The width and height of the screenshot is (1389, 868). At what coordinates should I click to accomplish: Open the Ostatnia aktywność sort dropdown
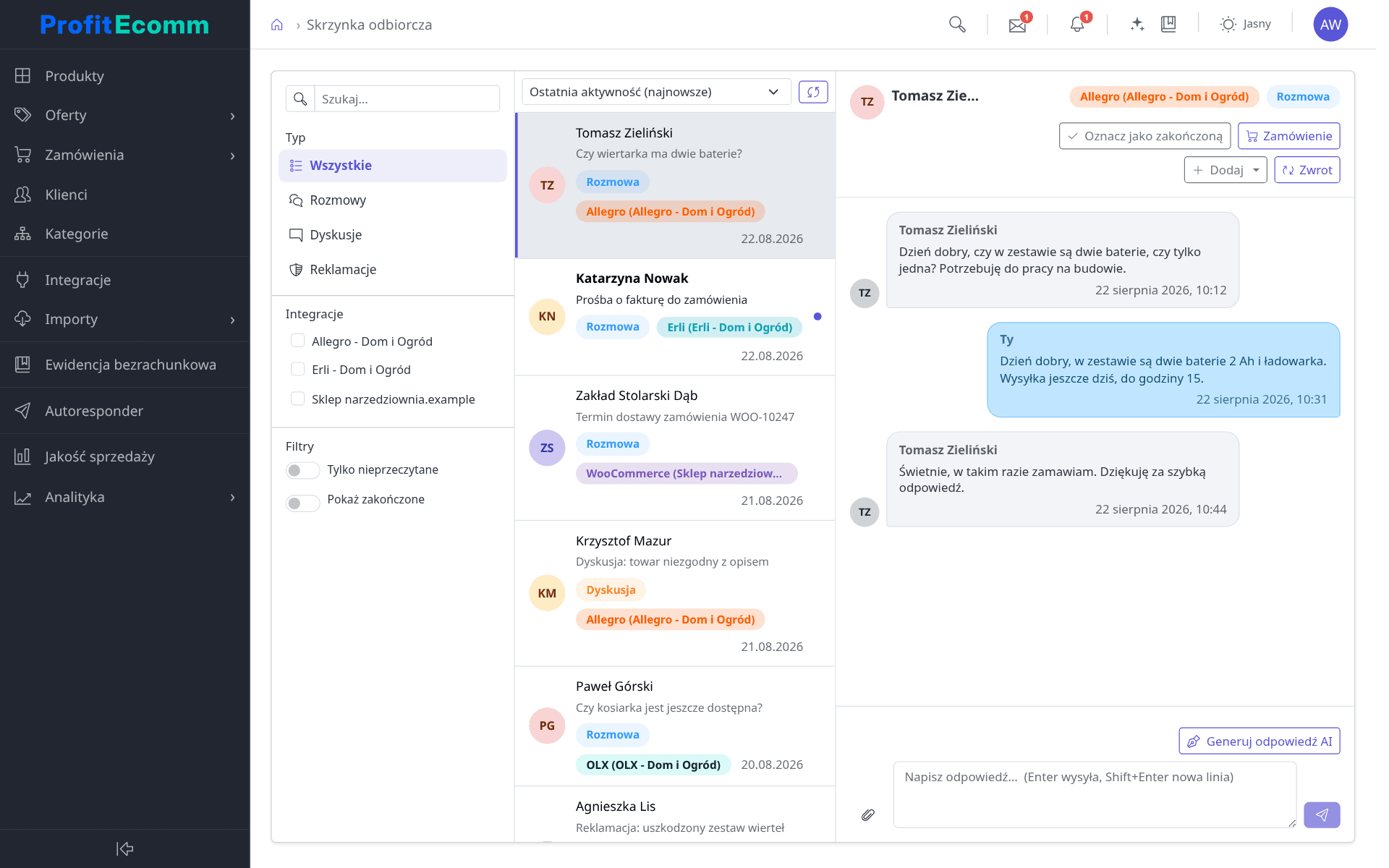655,92
